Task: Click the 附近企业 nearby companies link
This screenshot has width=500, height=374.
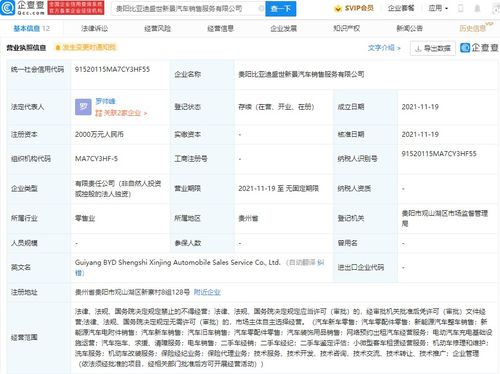Action: click(207, 292)
